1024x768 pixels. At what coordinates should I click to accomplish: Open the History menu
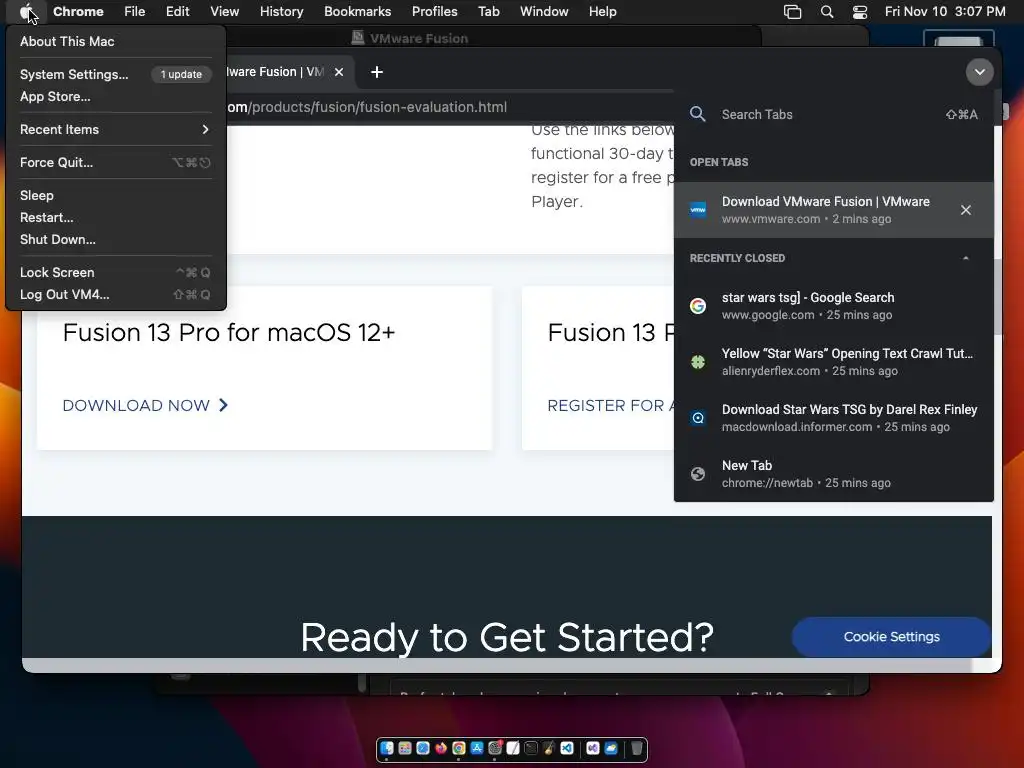281,11
